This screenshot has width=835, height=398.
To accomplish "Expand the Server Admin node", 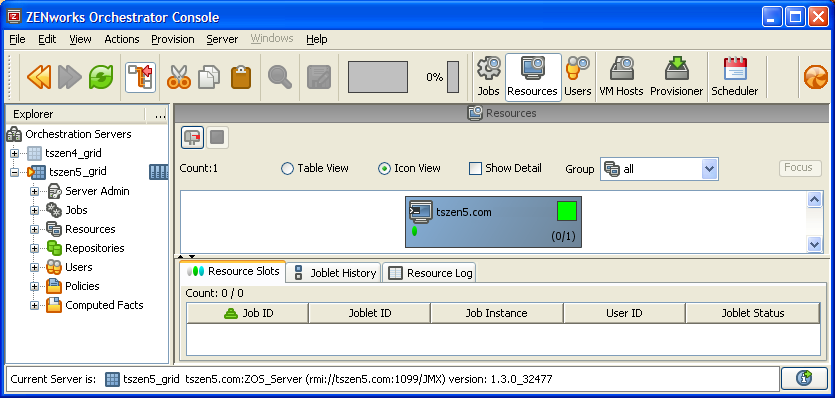I will pyautogui.click(x=35, y=191).
